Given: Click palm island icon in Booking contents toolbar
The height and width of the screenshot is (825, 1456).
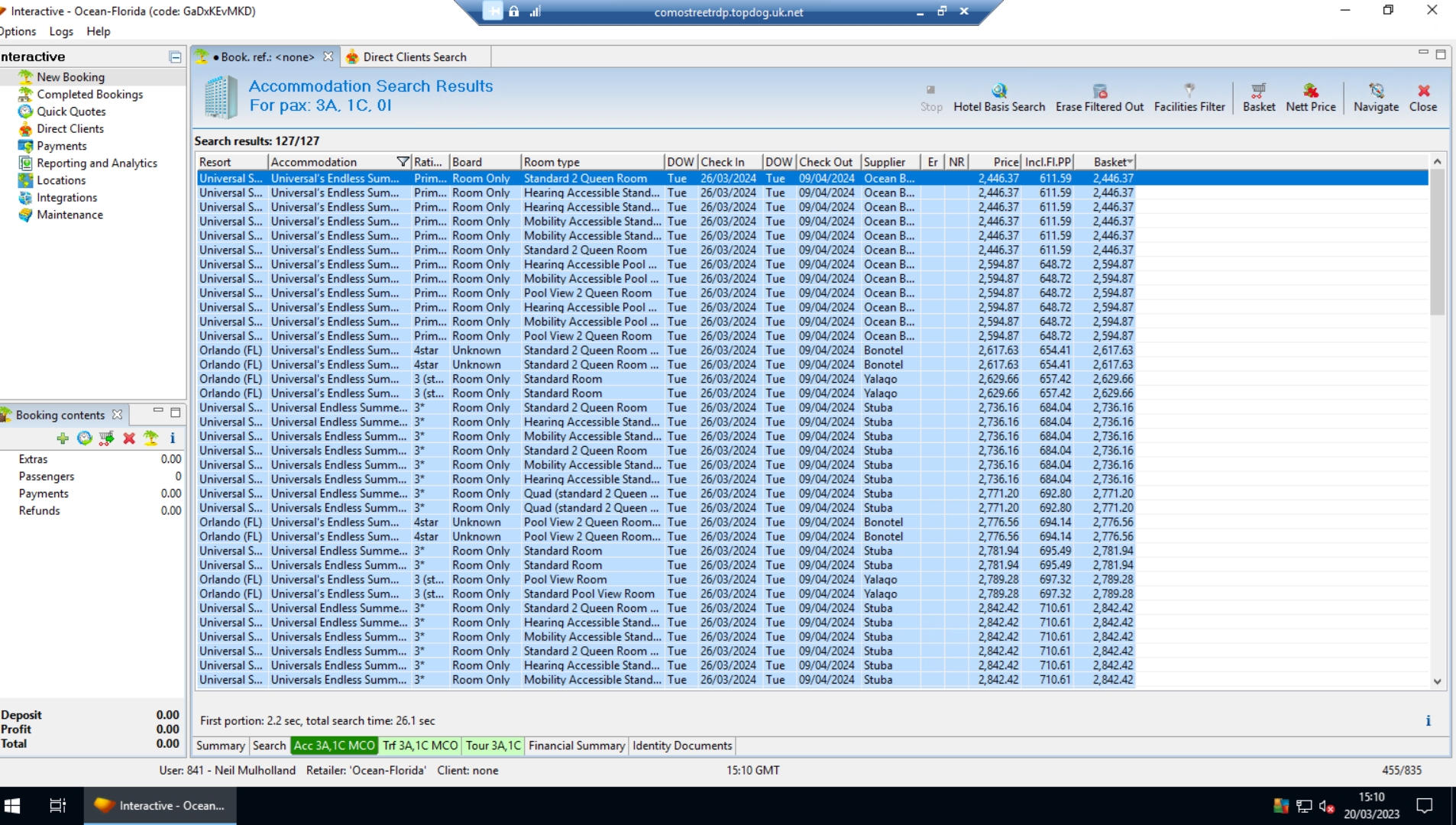Looking at the screenshot, I should pyautogui.click(x=150, y=438).
